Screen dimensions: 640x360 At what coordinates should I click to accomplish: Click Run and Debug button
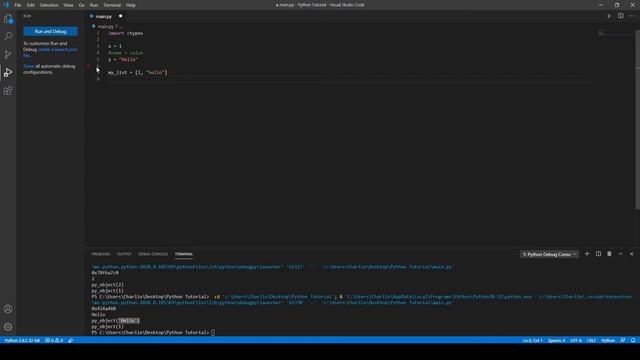(x=50, y=31)
